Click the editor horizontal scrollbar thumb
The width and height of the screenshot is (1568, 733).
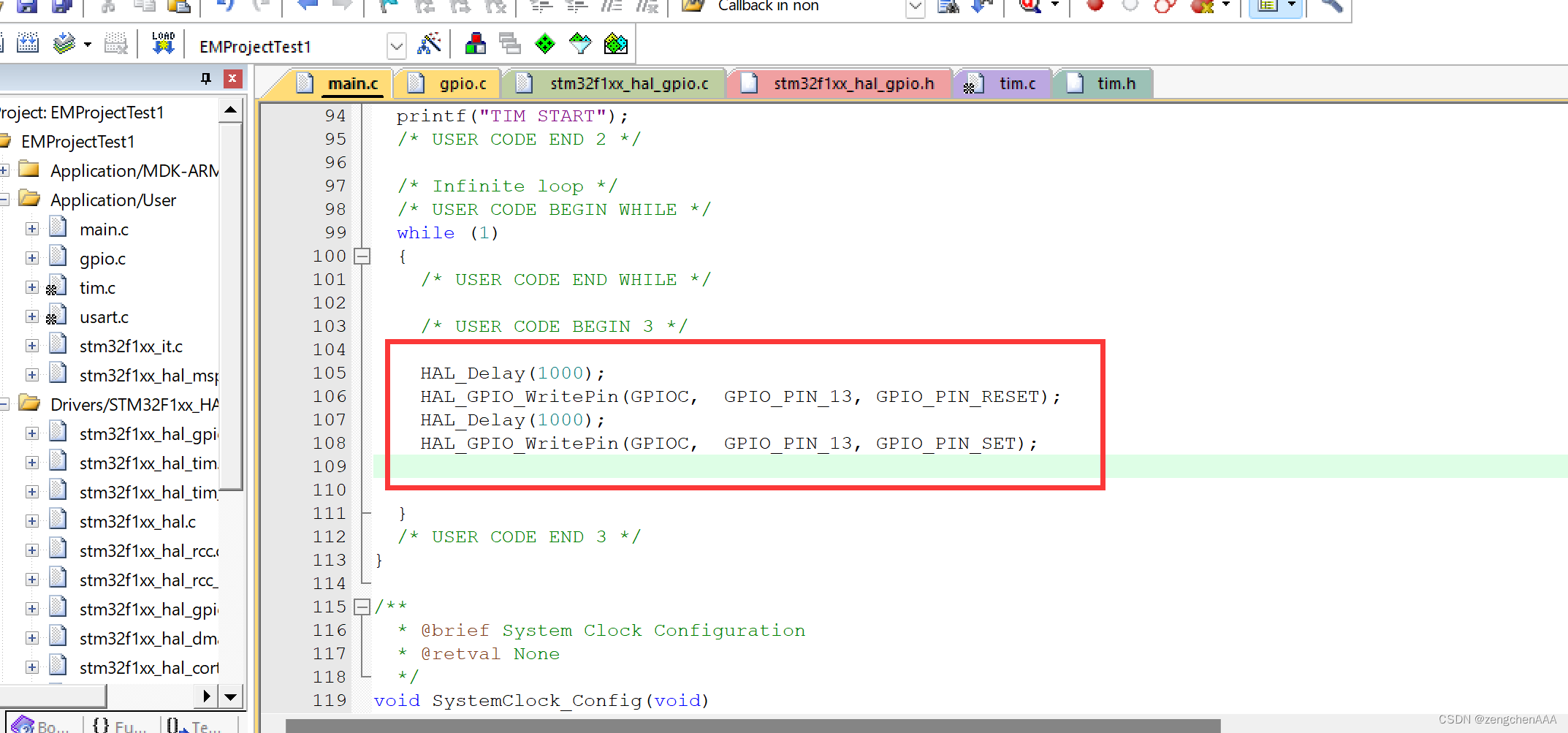coord(753,726)
